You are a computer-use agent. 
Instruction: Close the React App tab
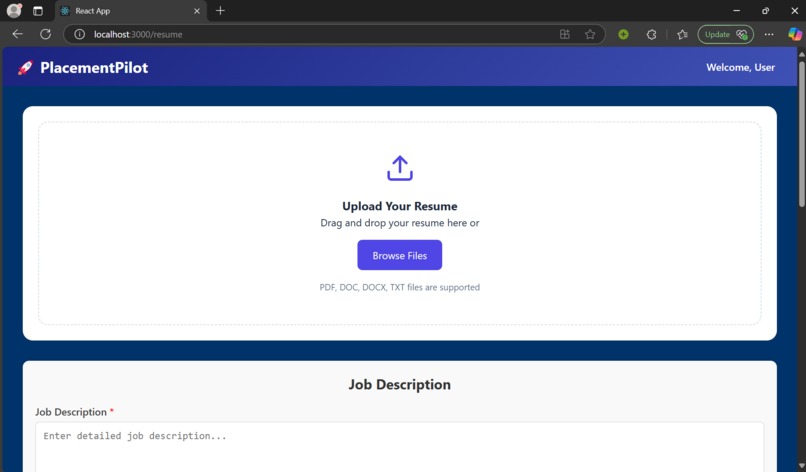click(x=196, y=11)
